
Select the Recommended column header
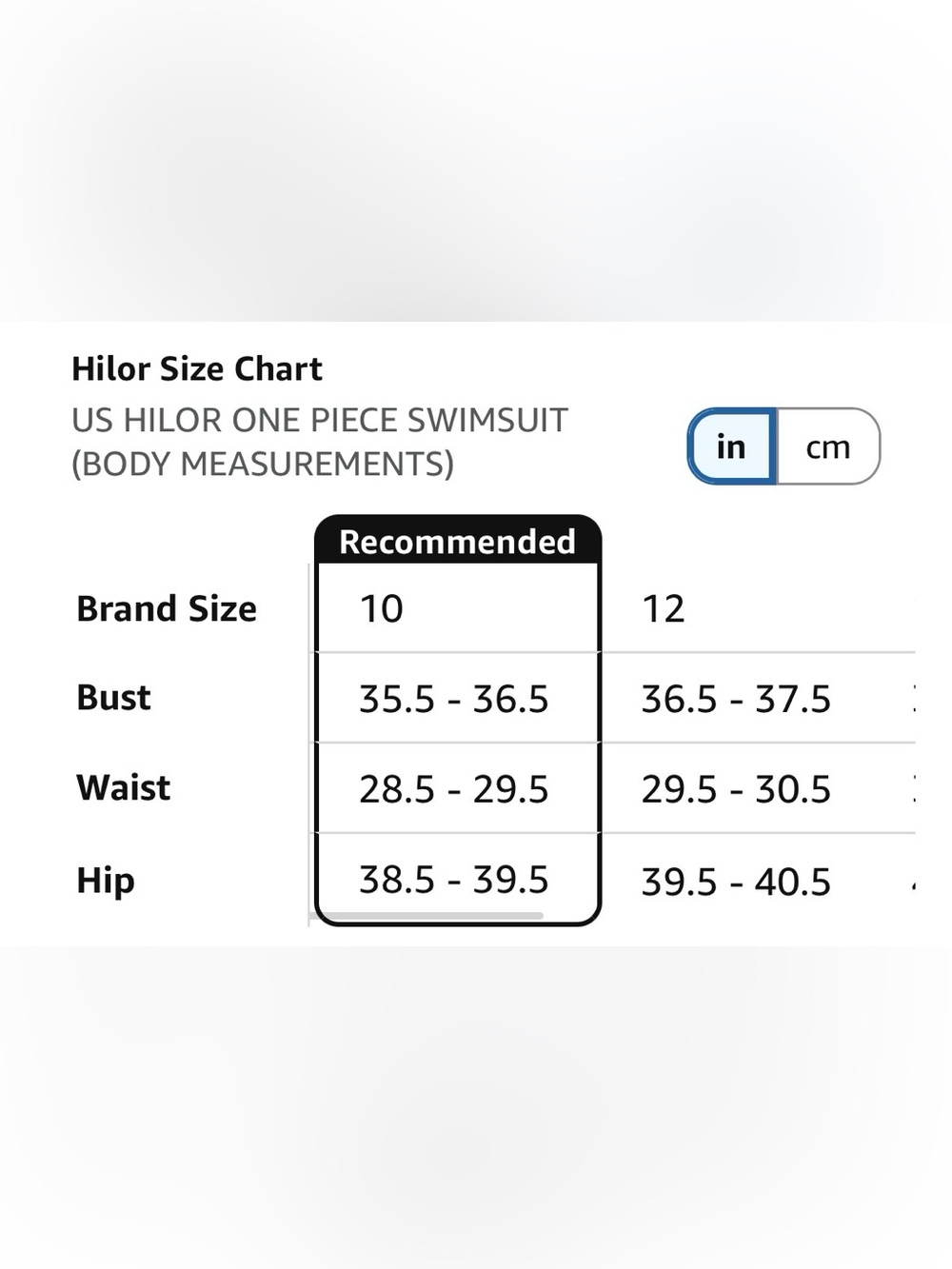click(x=457, y=541)
